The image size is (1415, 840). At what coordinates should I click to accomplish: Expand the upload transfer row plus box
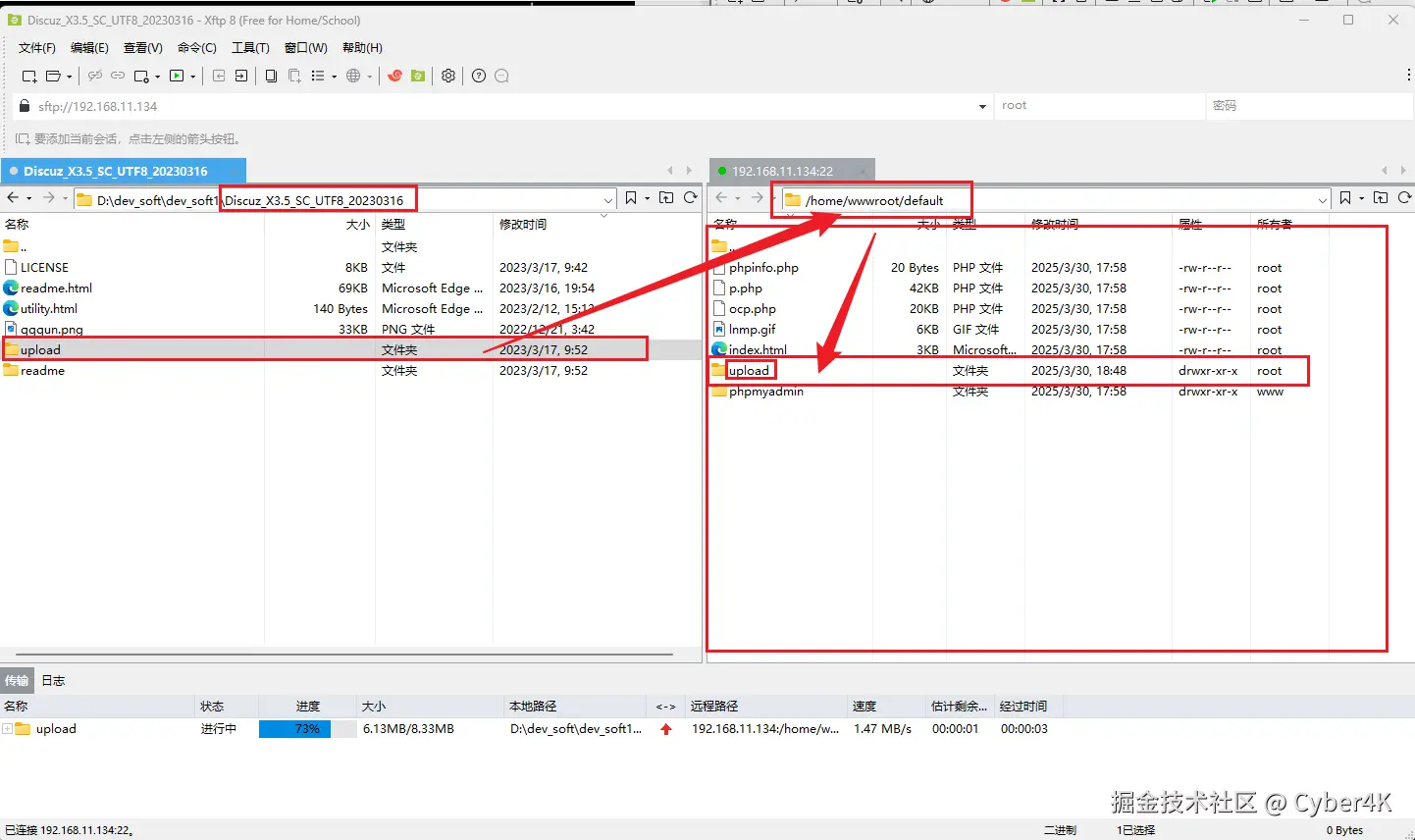pos(8,729)
